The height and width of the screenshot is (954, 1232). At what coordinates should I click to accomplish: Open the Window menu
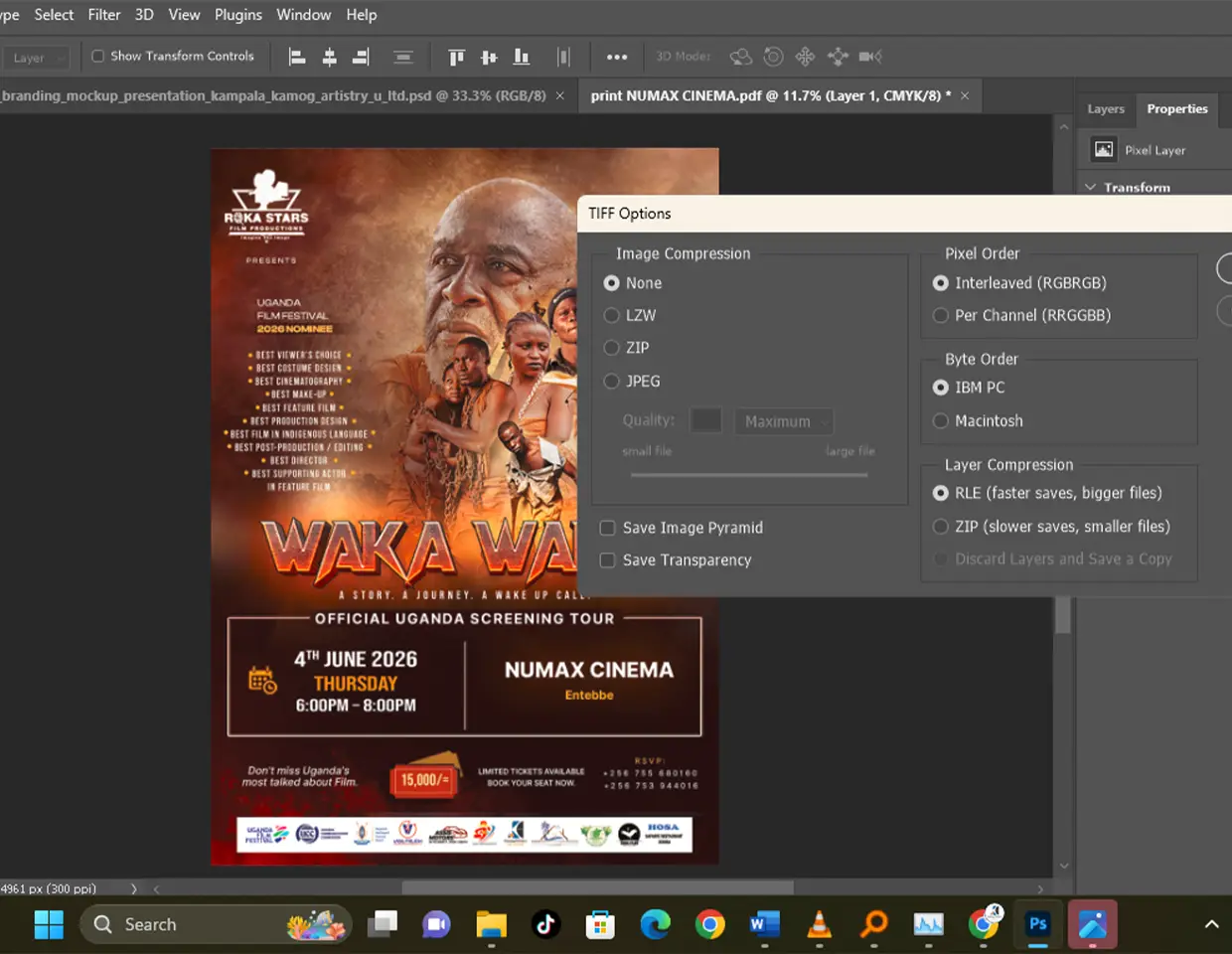(x=303, y=15)
